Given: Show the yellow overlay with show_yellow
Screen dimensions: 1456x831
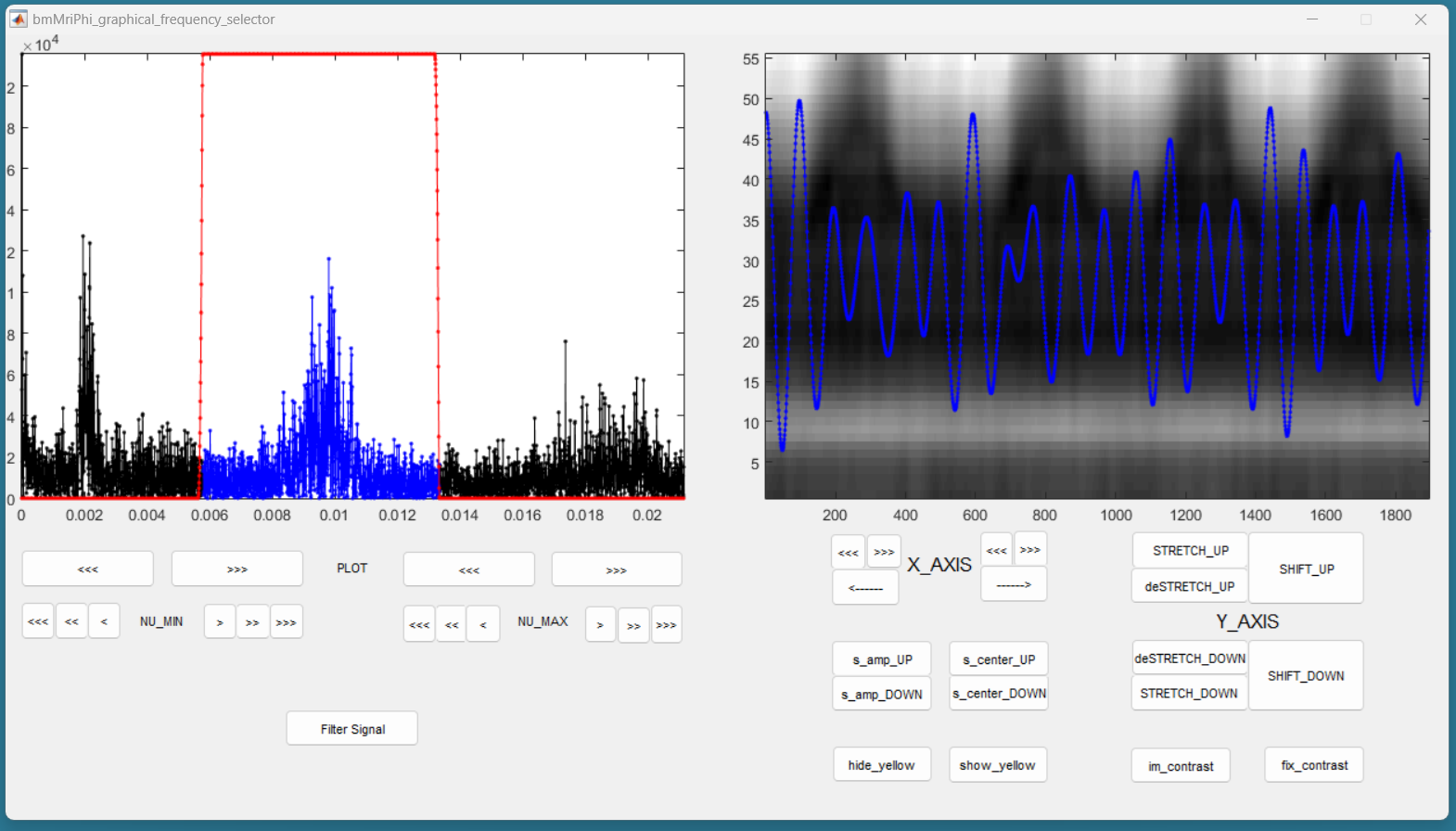Looking at the screenshot, I should 997,765.
